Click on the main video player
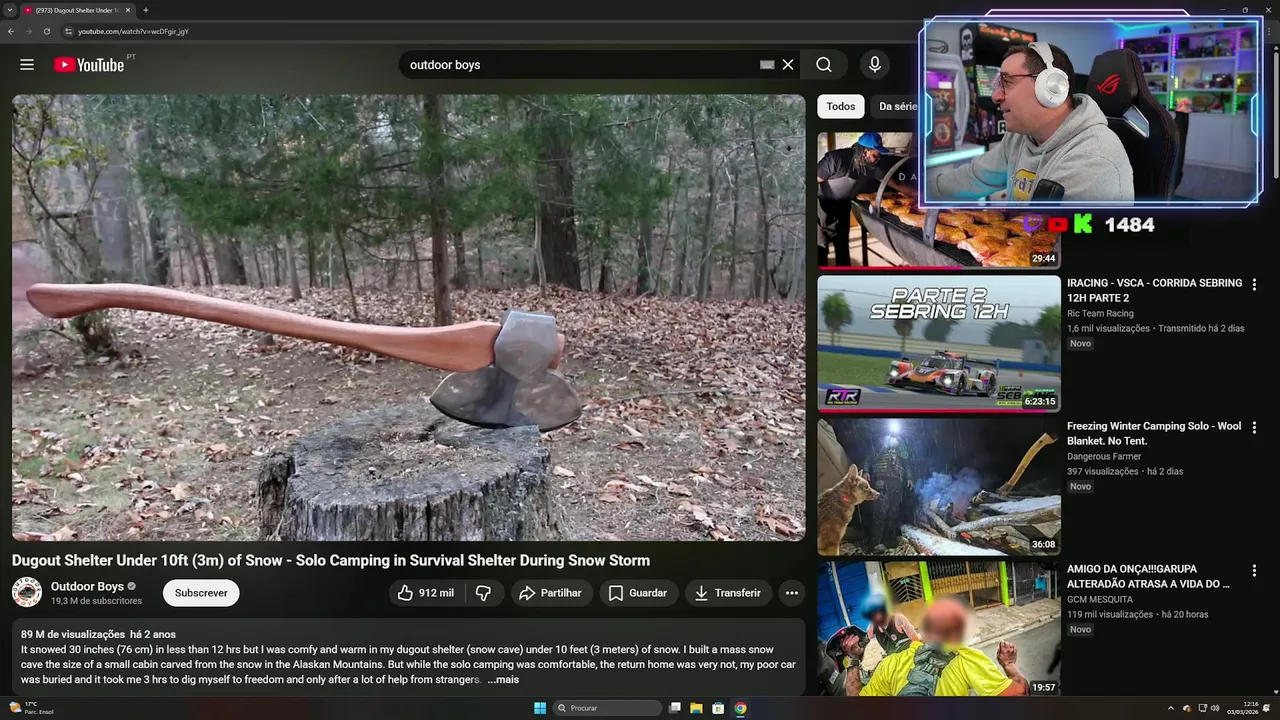This screenshot has height=720, width=1280. pyautogui.click(x=408, y=318)
